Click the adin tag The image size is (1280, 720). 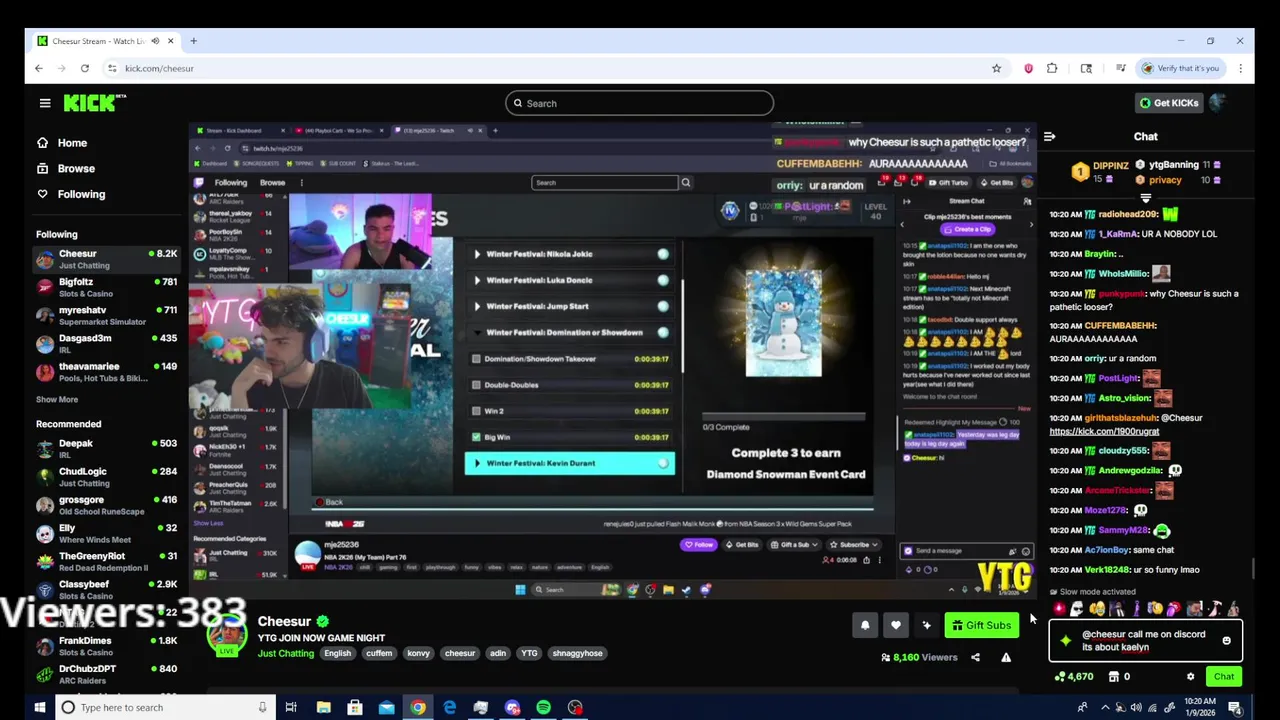pos(498,653)
